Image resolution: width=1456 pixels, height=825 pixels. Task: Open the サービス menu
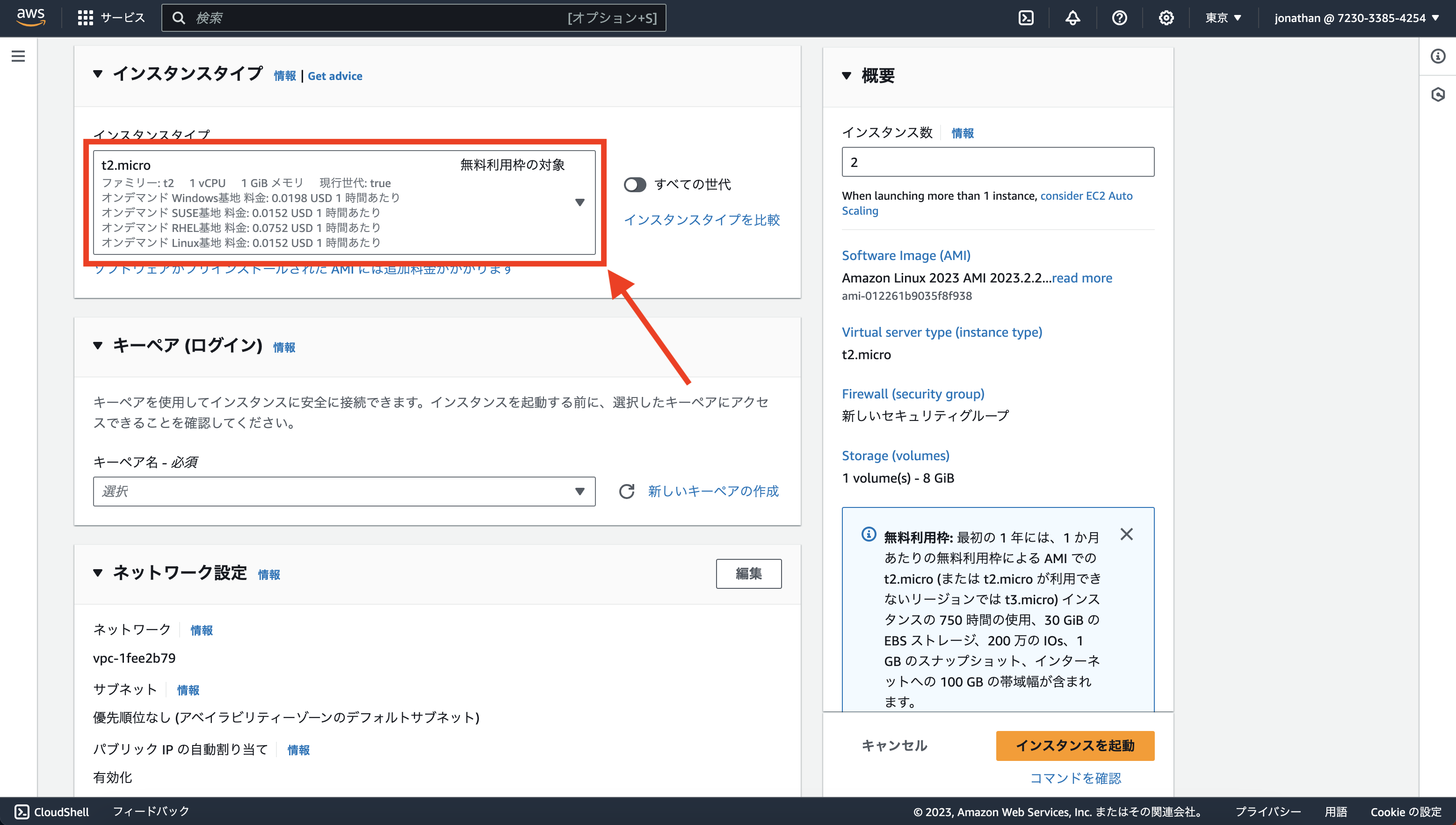(111, 18)
